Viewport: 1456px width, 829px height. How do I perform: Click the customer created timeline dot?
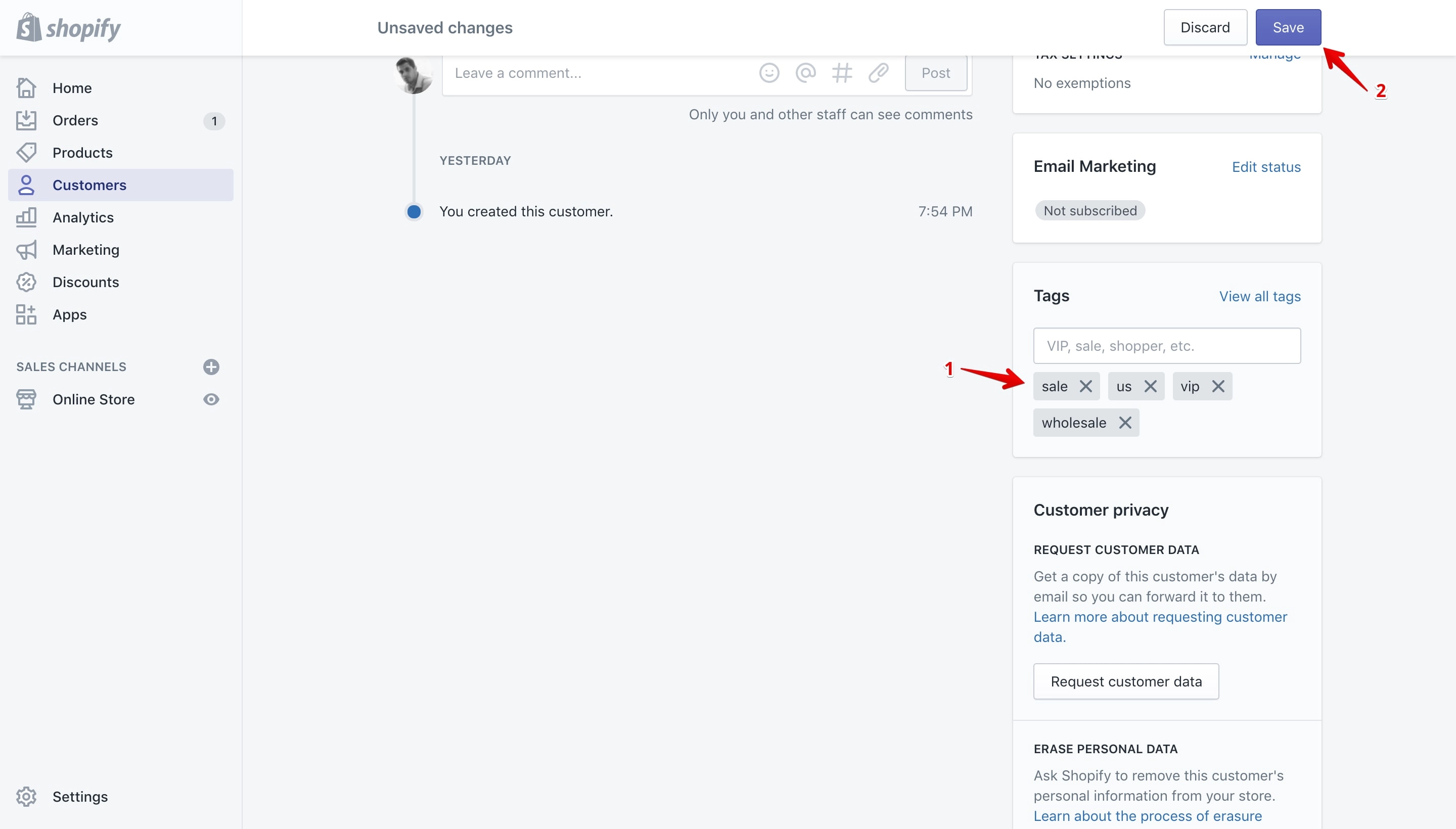[x=414, y=212]
